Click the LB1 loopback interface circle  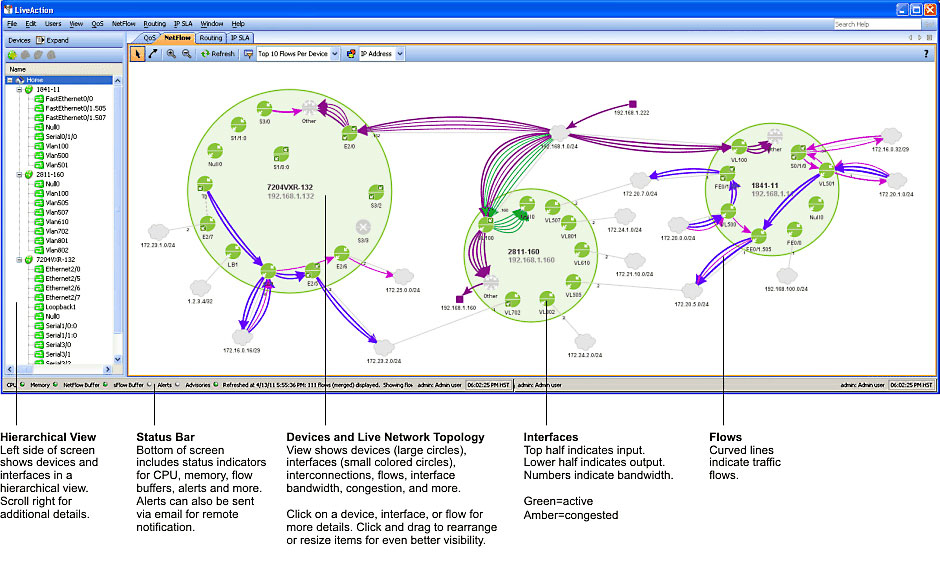tap(233, 251)
